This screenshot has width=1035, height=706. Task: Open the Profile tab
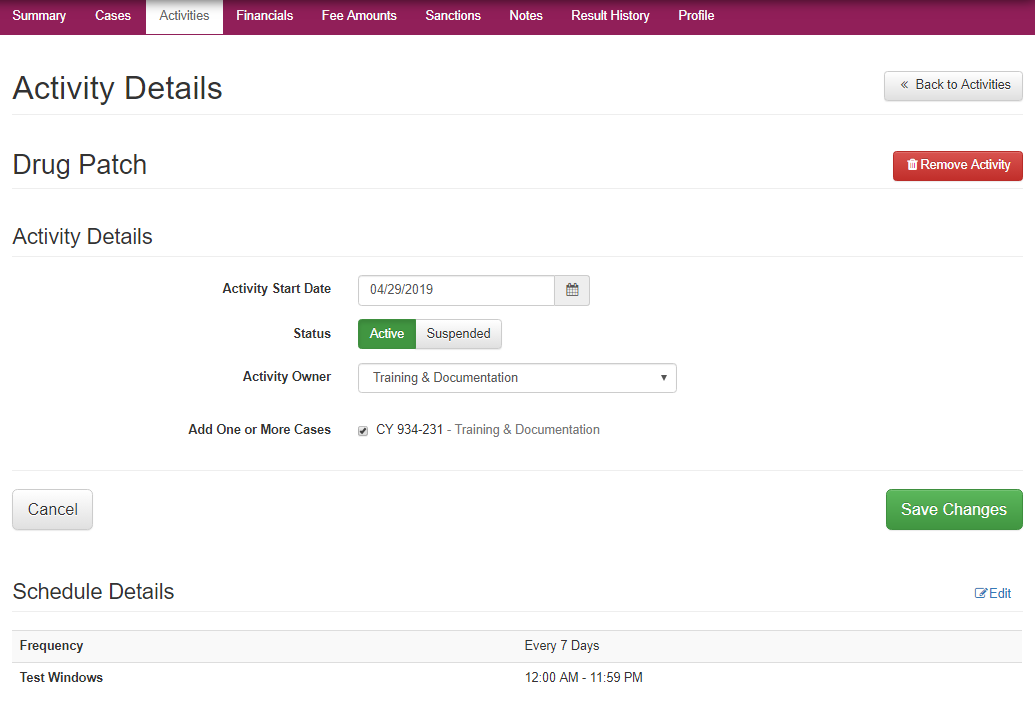click(696, 16)
